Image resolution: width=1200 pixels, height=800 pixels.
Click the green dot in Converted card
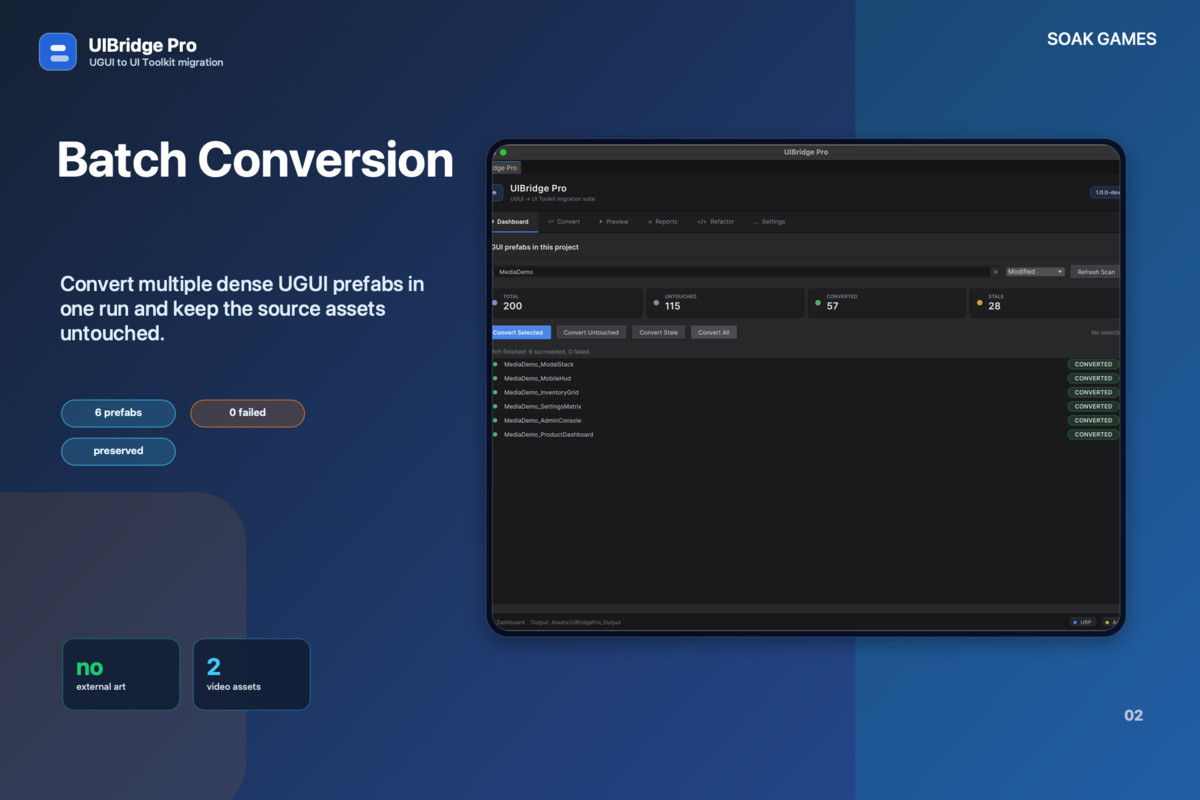click(818, 302)
